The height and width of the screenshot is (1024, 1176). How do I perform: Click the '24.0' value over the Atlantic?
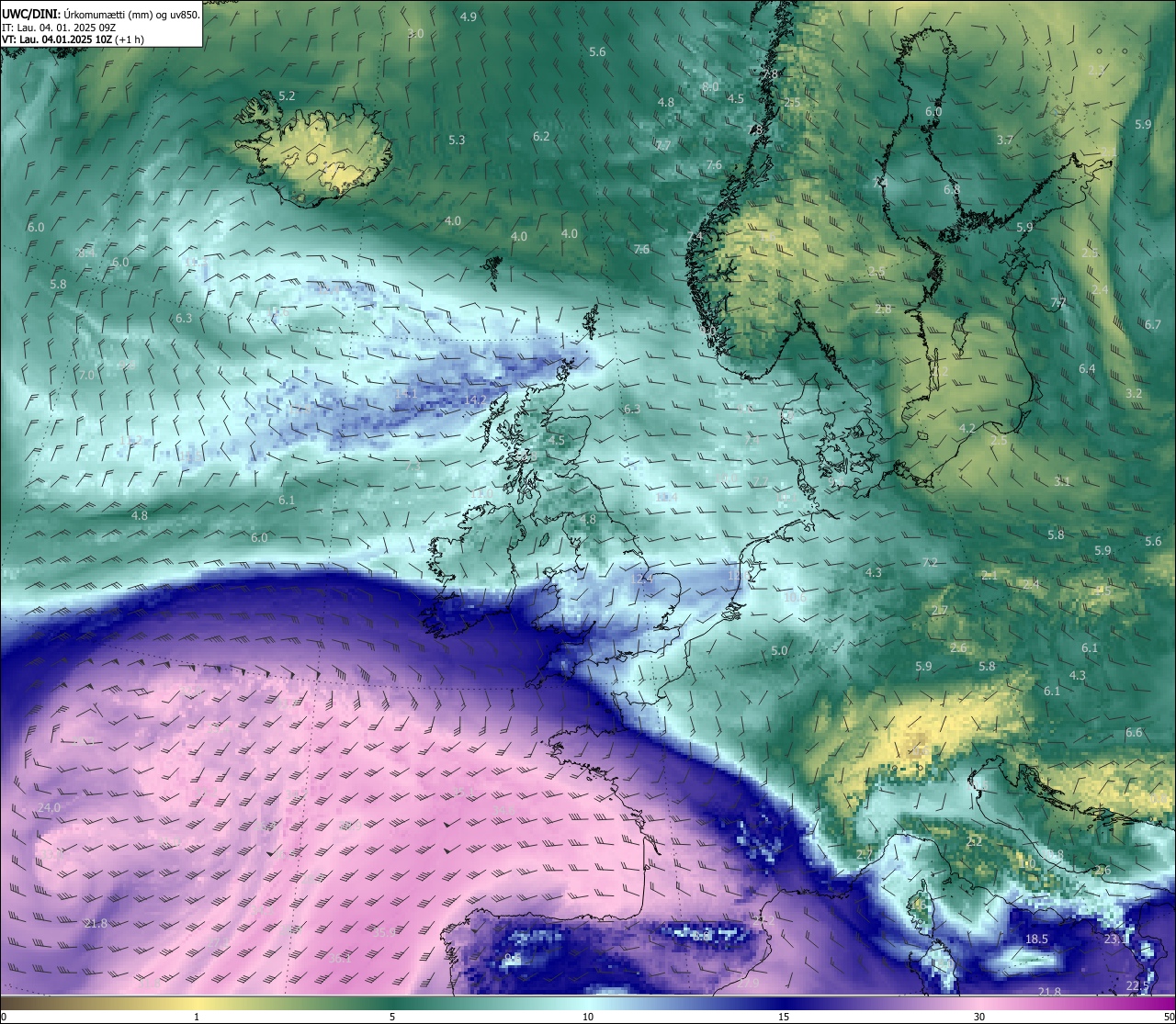tap(49, 807)
